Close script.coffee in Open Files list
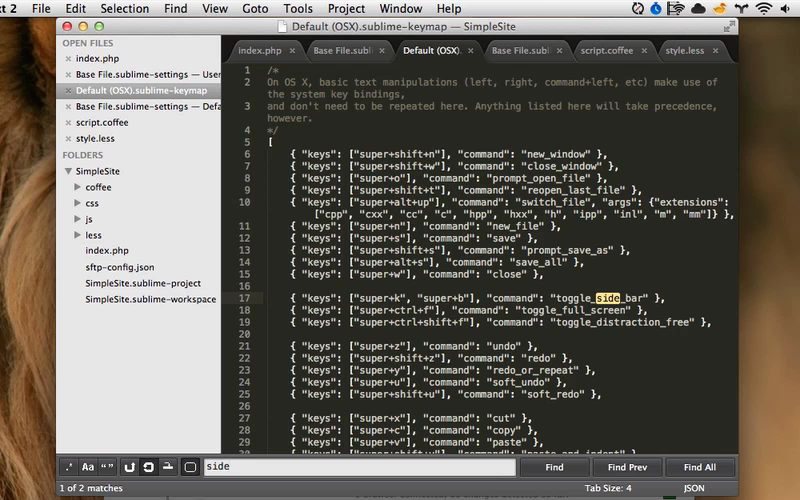This screenshot has height=500, width=800. pyautogui.click(x=68, y=123)
